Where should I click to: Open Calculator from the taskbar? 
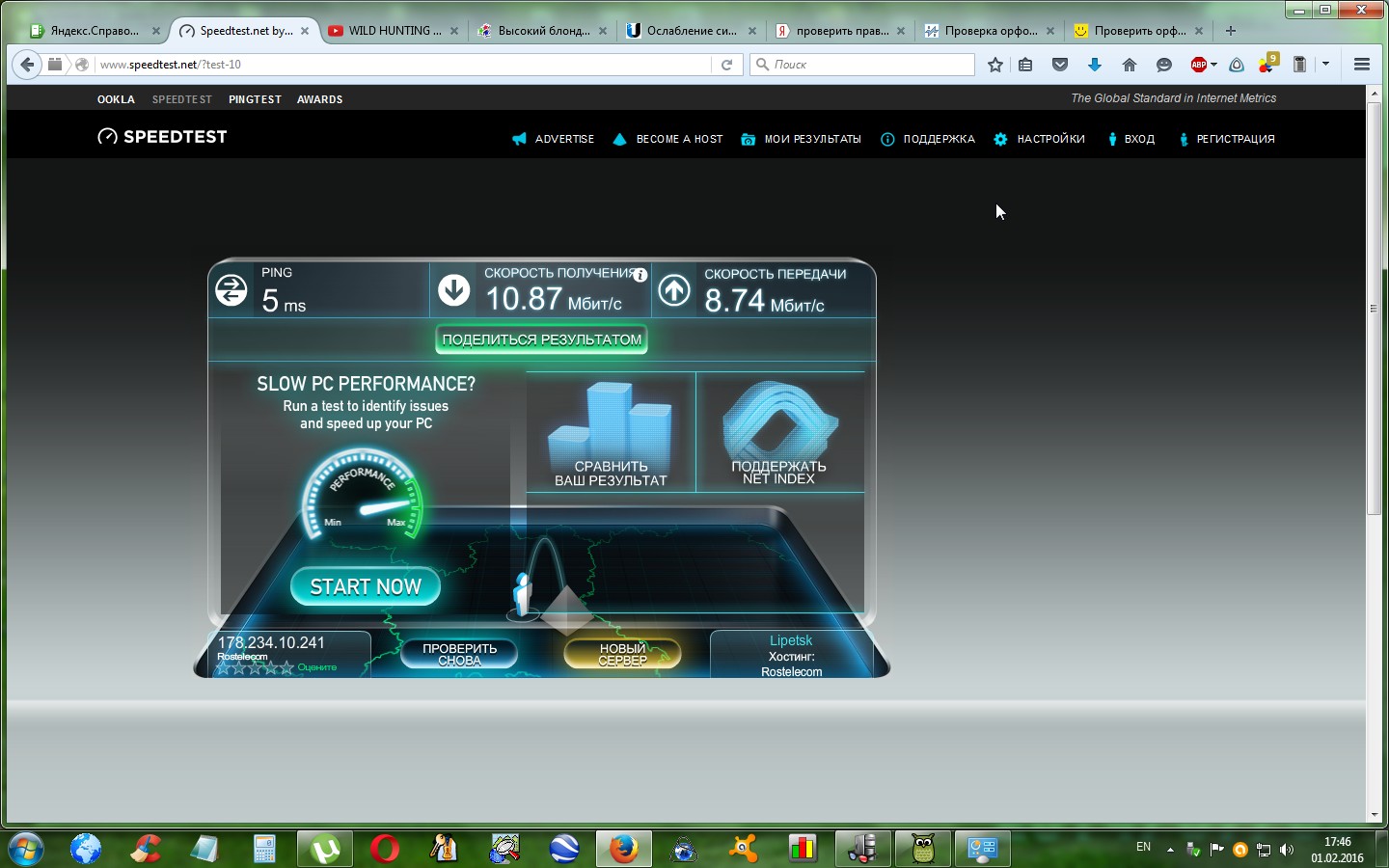point(265,849)
